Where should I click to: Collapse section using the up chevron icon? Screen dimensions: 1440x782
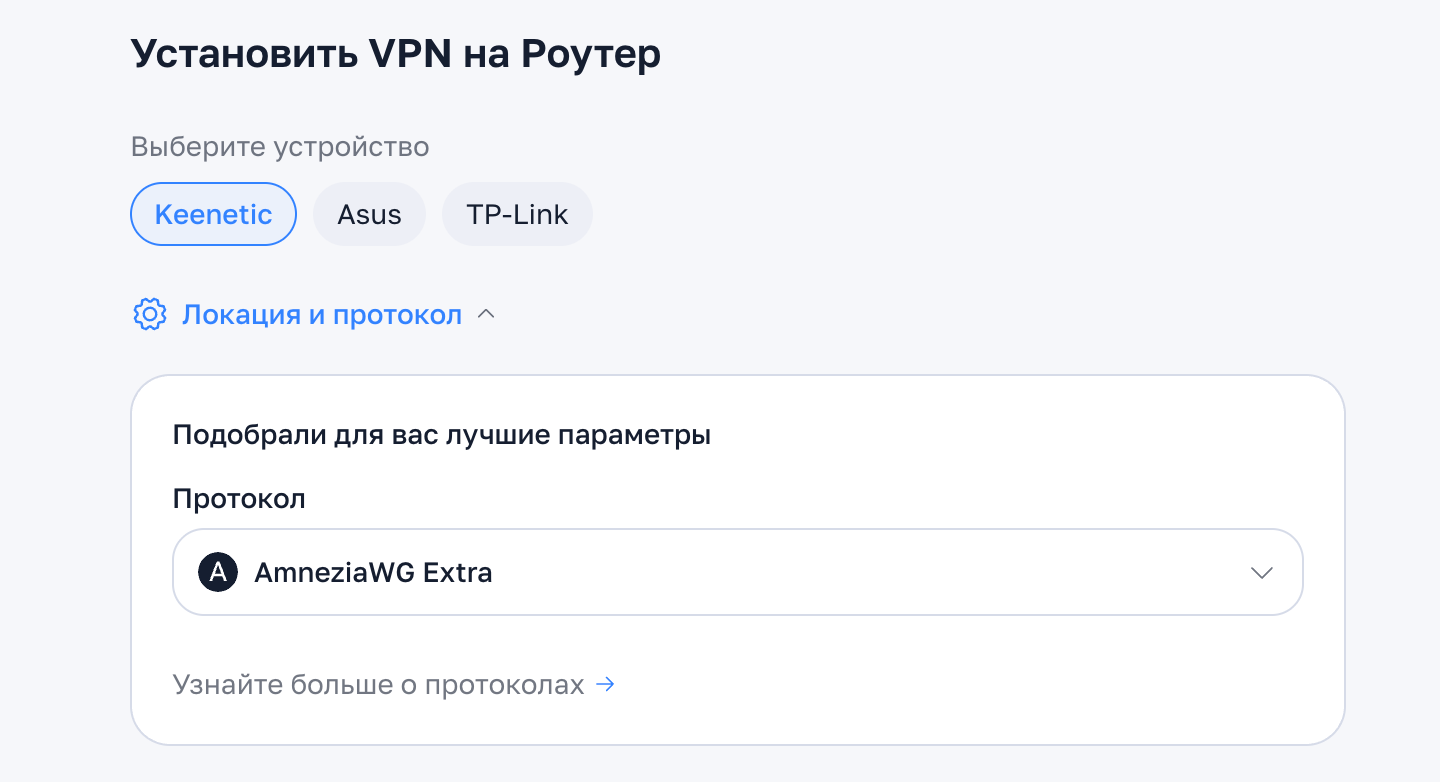point(486,315)
